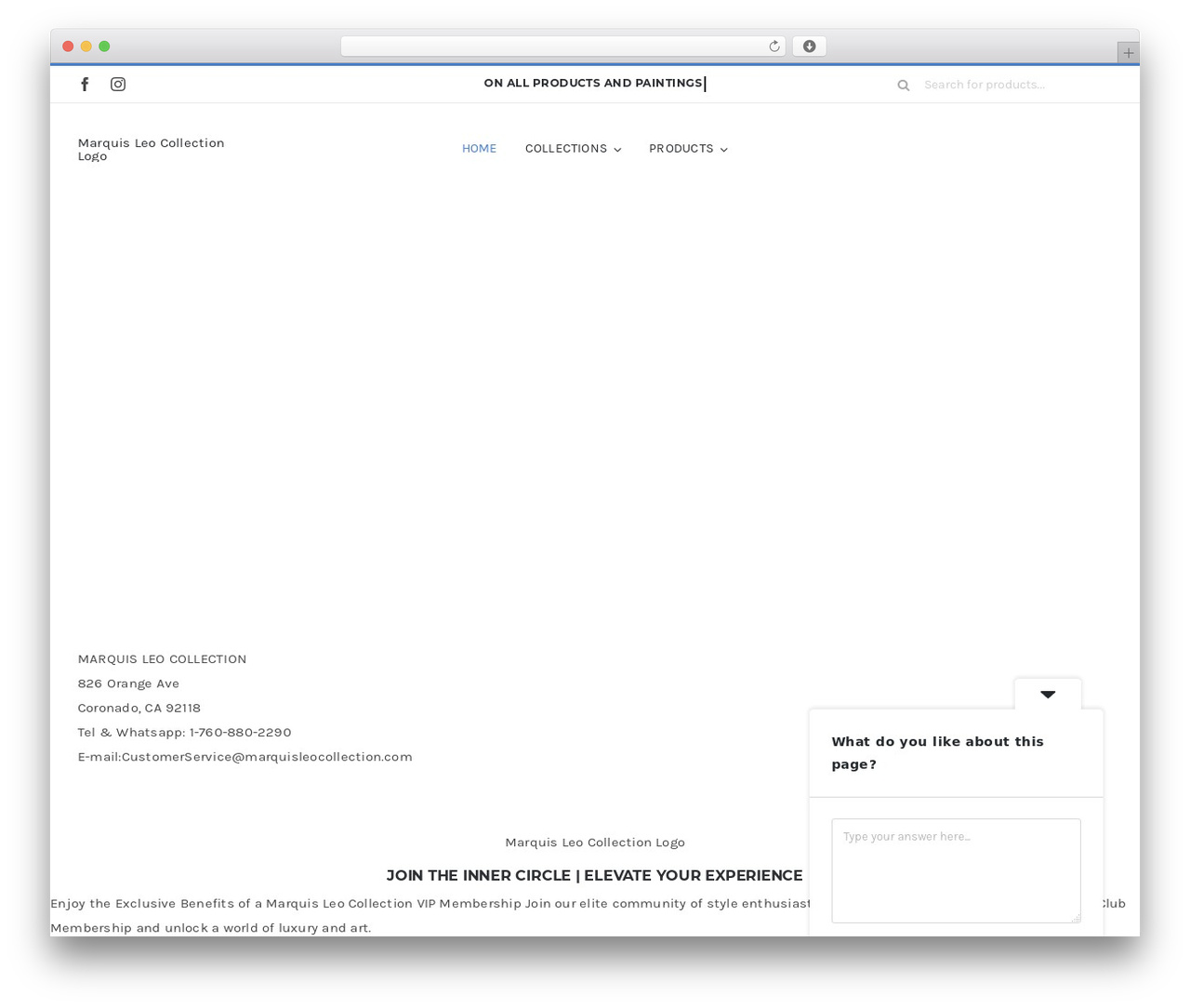This screenshot has height=1008, width=1190.
Task: Focus the feedback answer text box
Action: pyautogui.click(x=956, y=871)
